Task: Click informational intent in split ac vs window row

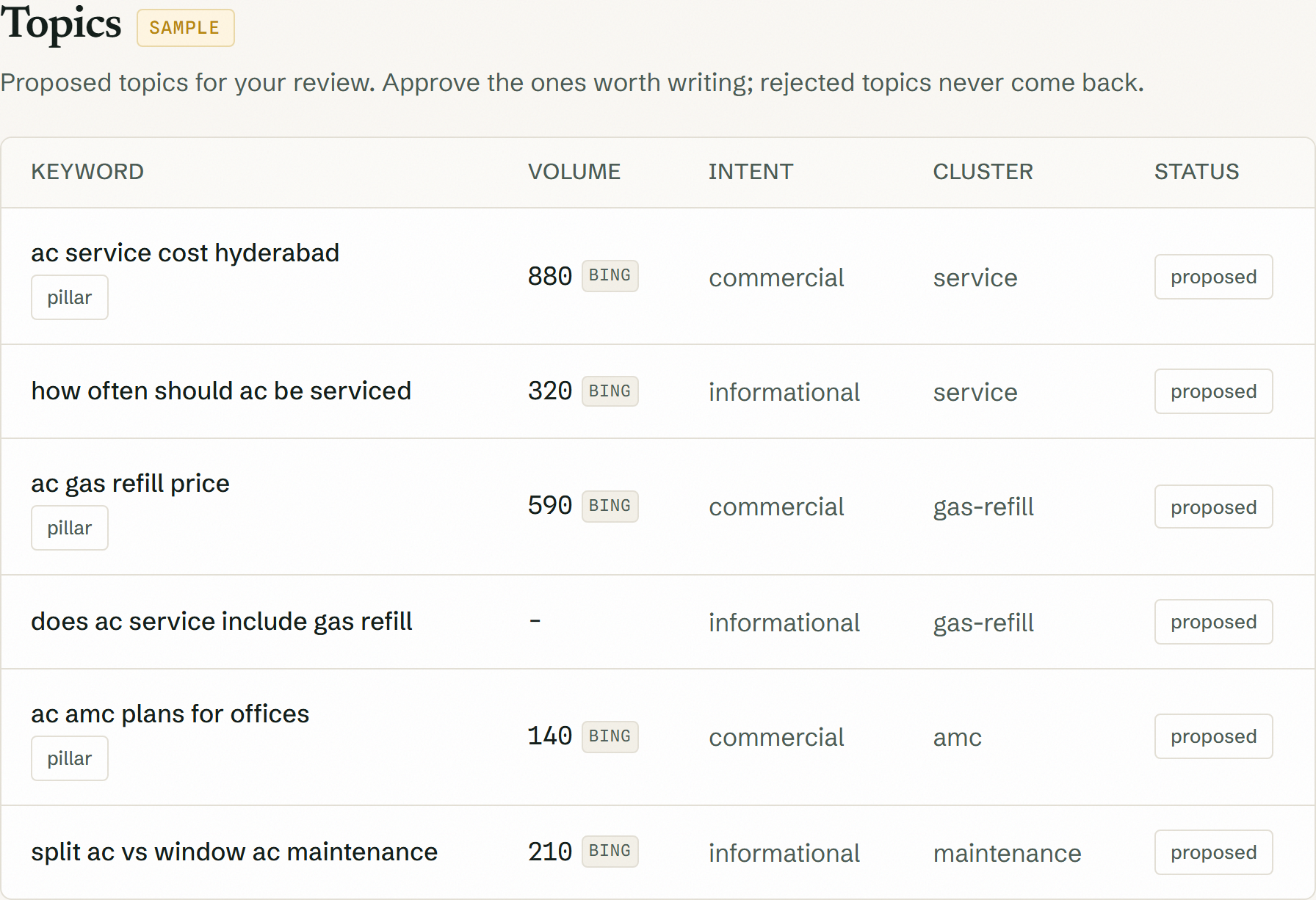Action: pyautogui.click(x=784, y=854)
